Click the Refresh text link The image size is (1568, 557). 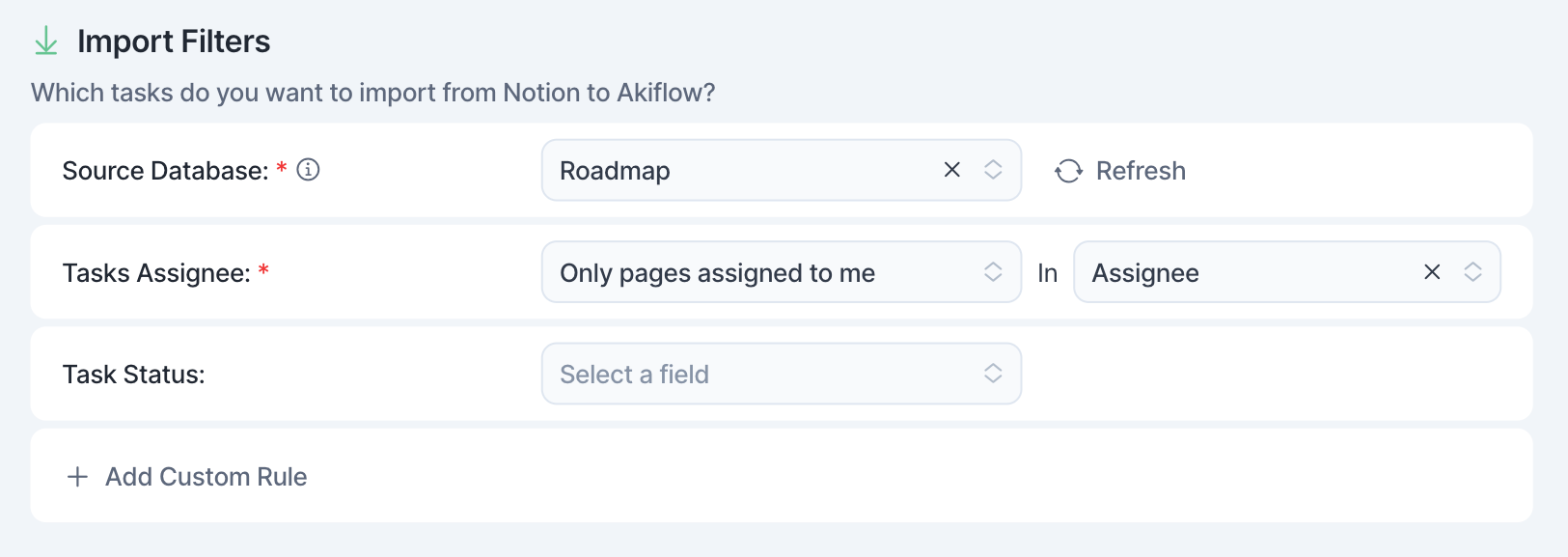tap(1141, 171)
